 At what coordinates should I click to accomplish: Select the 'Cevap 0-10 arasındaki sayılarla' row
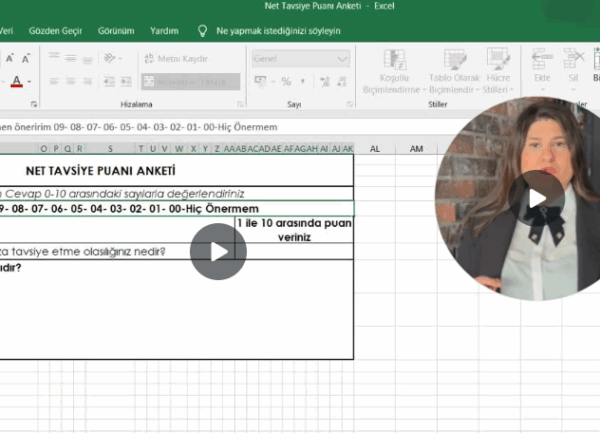pos(177,194)
